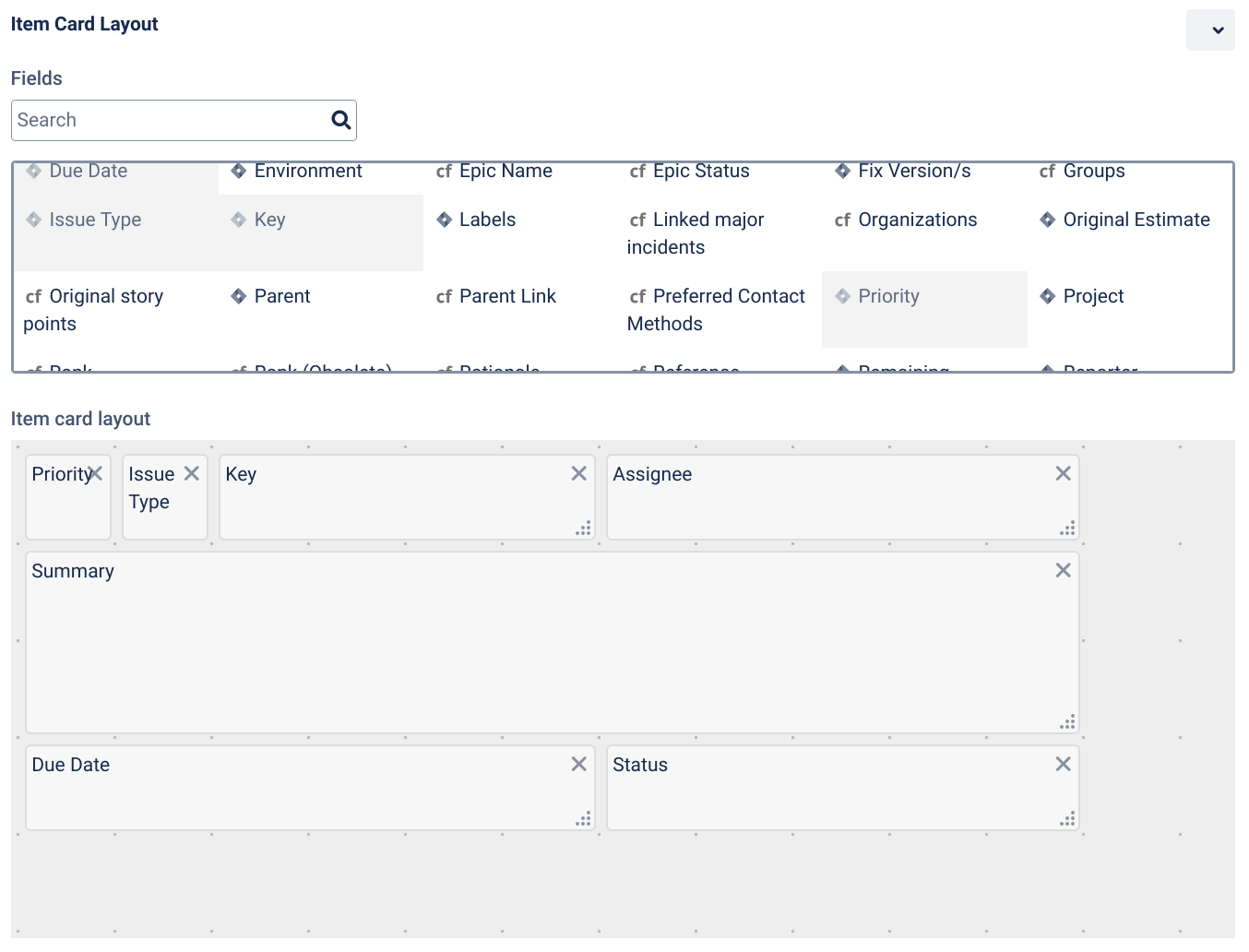Remove Issue Type card from layout
1249x952 pixels.
click(192, 473)
